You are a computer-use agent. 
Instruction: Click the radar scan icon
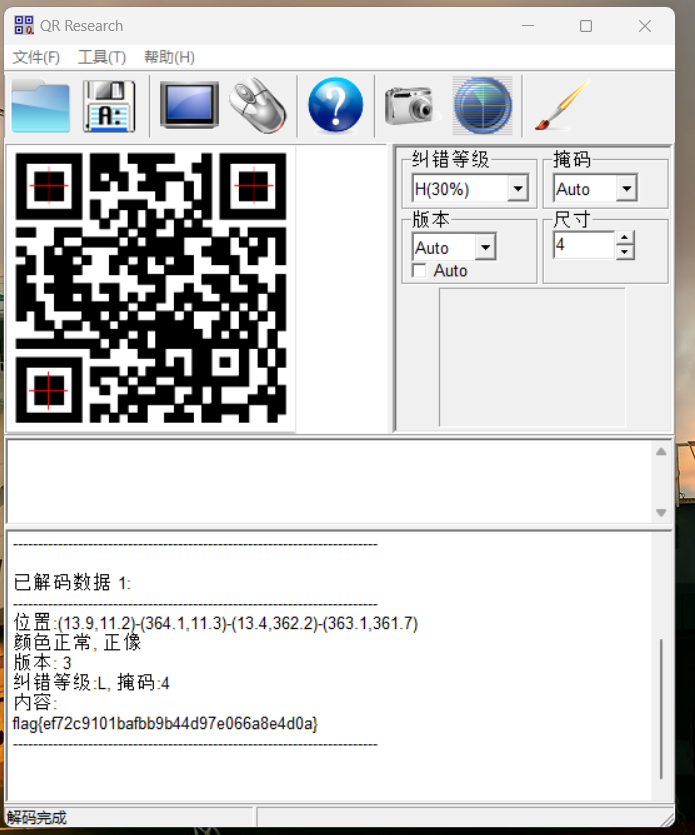coord(483,105)
